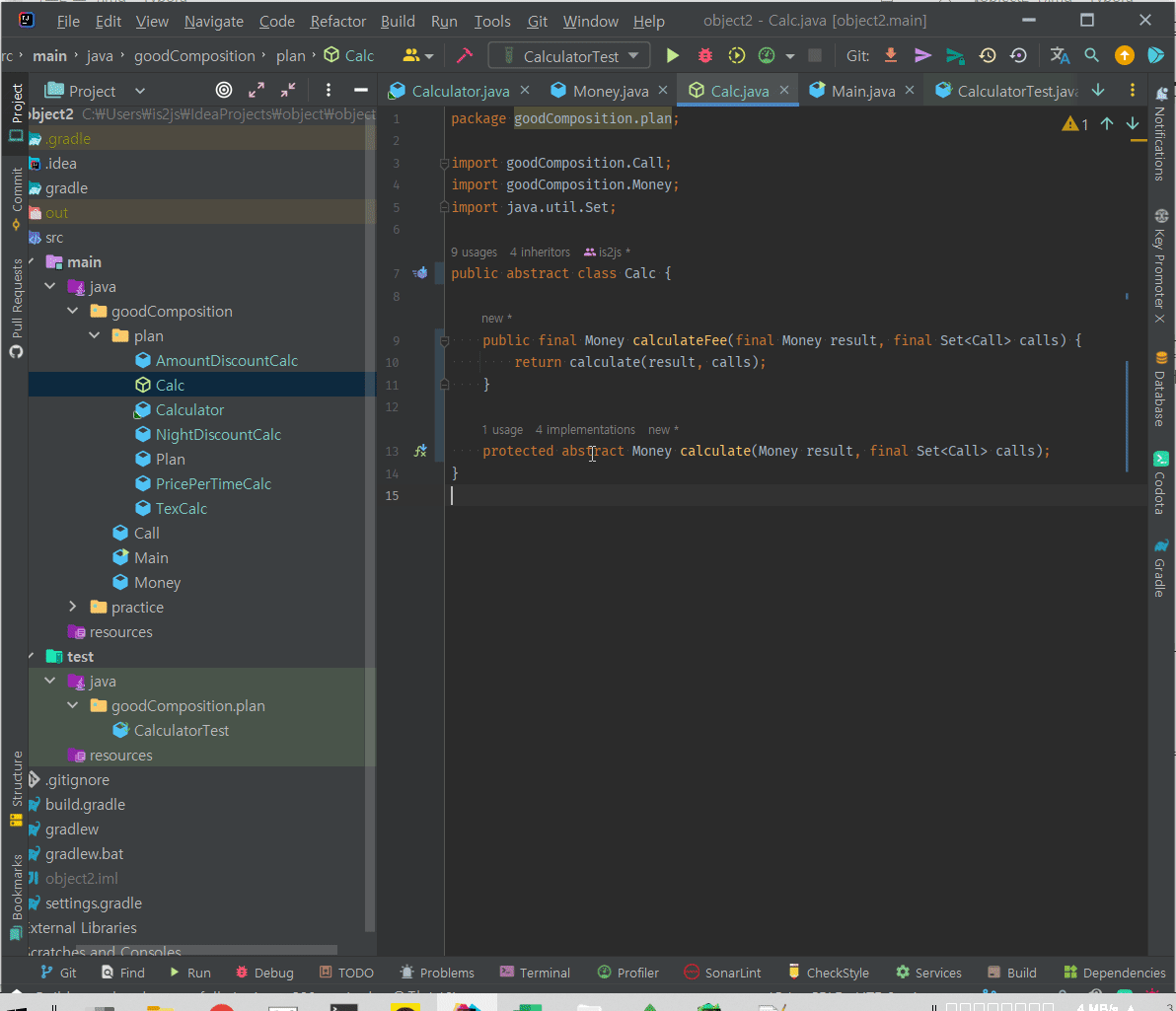Collapse the plan package folder

coord(95,336)
